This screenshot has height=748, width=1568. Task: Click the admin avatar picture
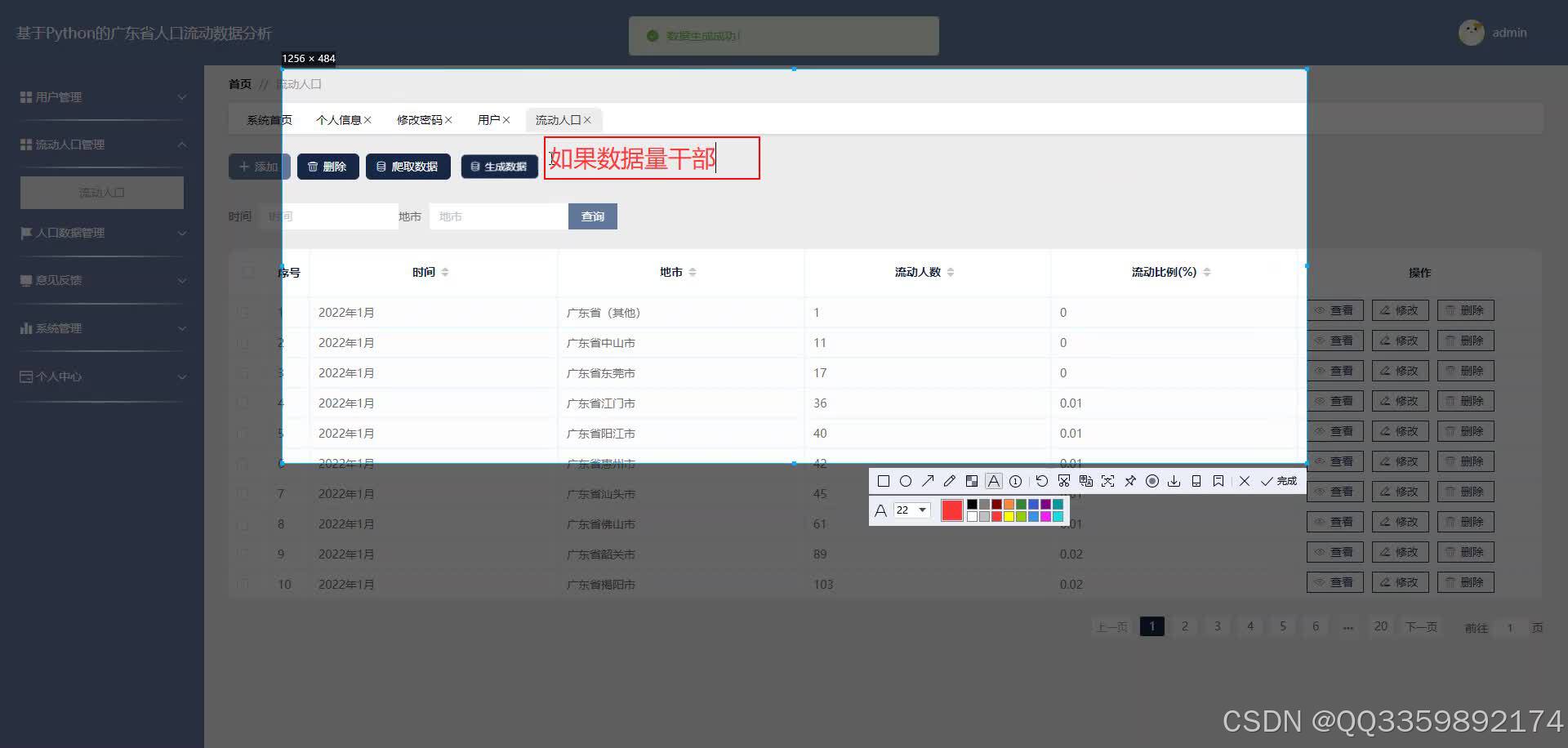(1471, 33)
